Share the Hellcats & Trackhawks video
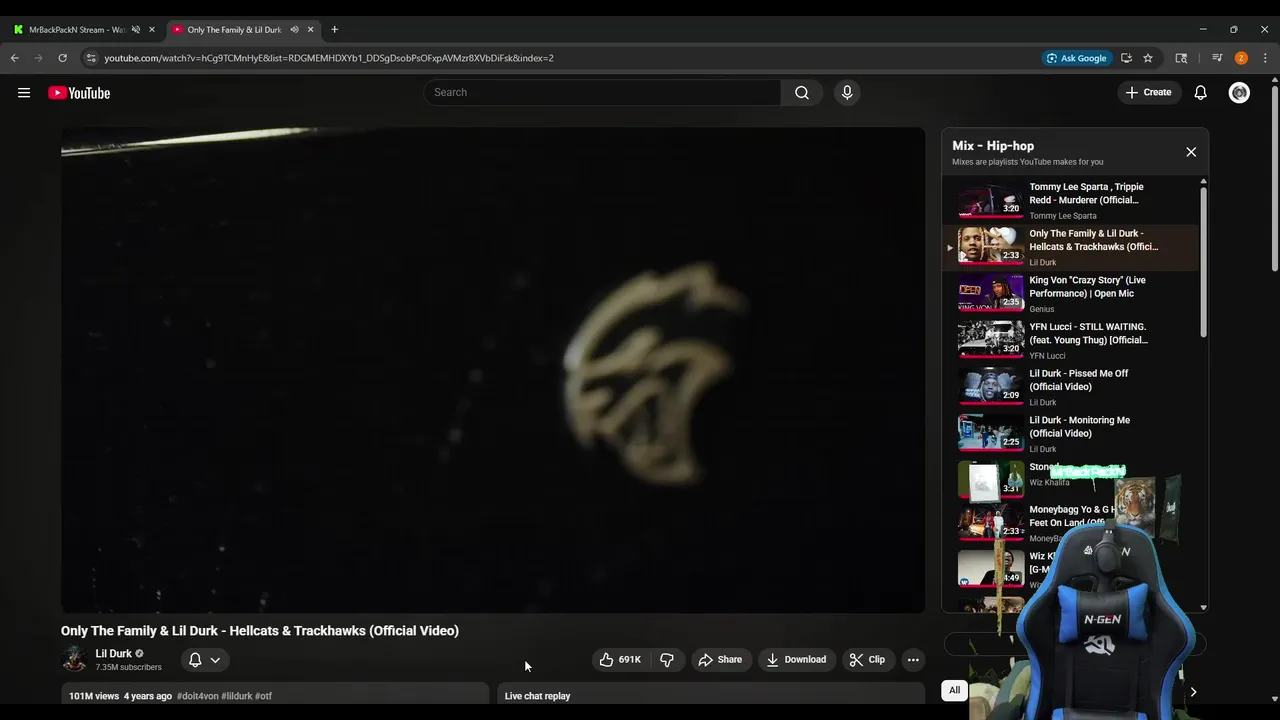 (x=720, y=660)
